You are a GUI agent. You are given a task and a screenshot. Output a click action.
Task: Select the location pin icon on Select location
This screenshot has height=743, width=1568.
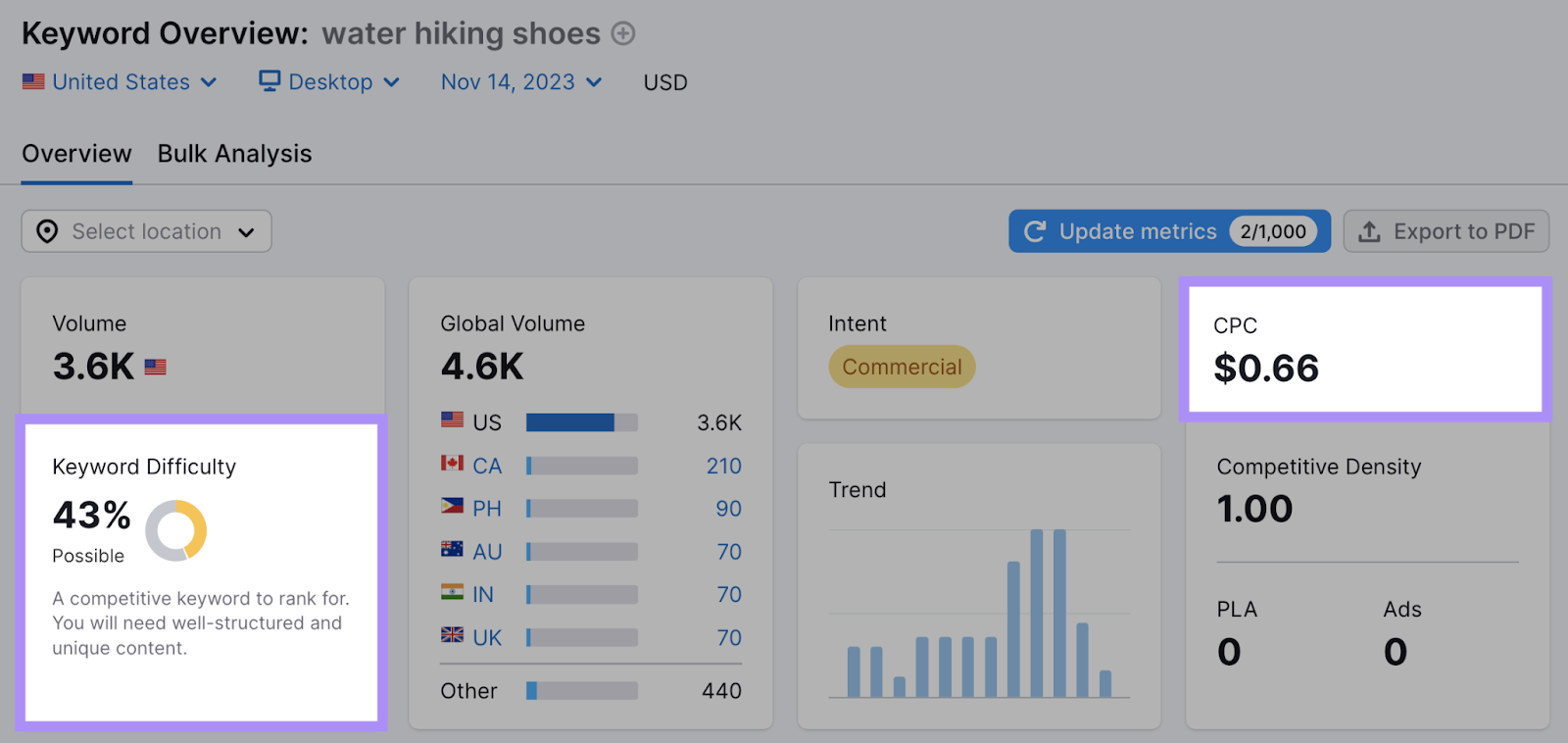tap(47, 231)
